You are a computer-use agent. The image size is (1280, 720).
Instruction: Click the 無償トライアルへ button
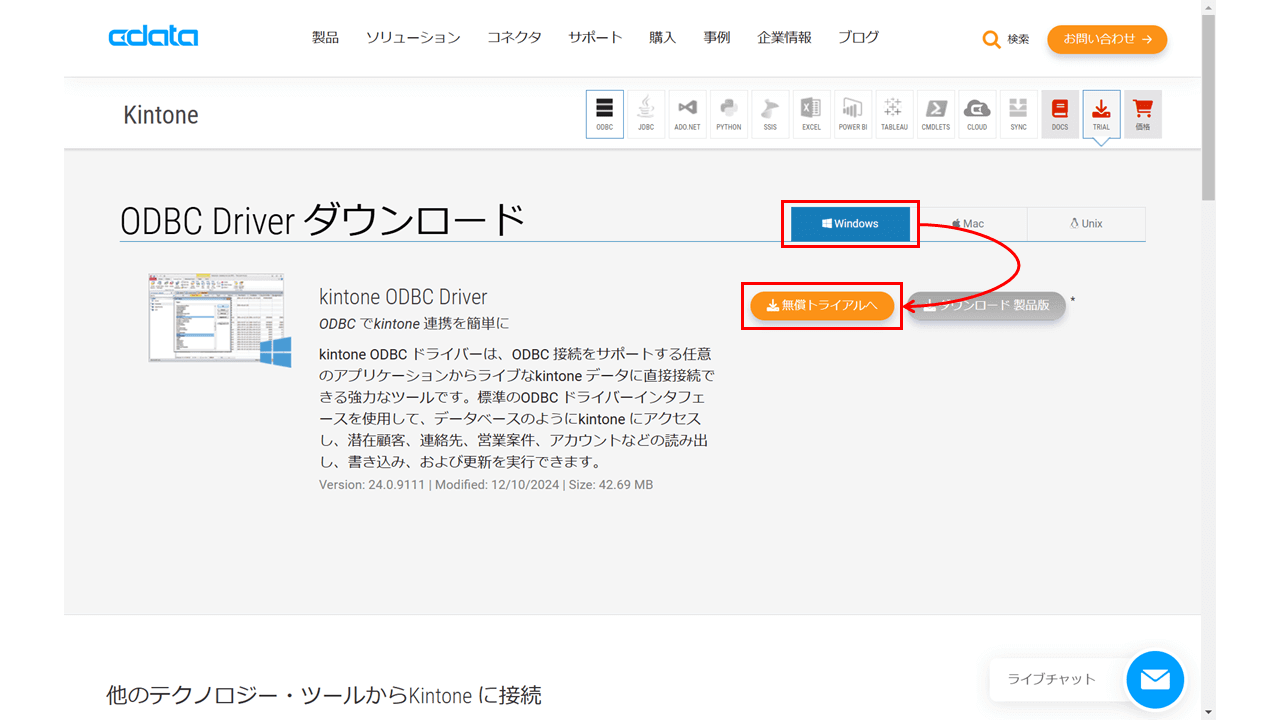[x=822, y=305]
